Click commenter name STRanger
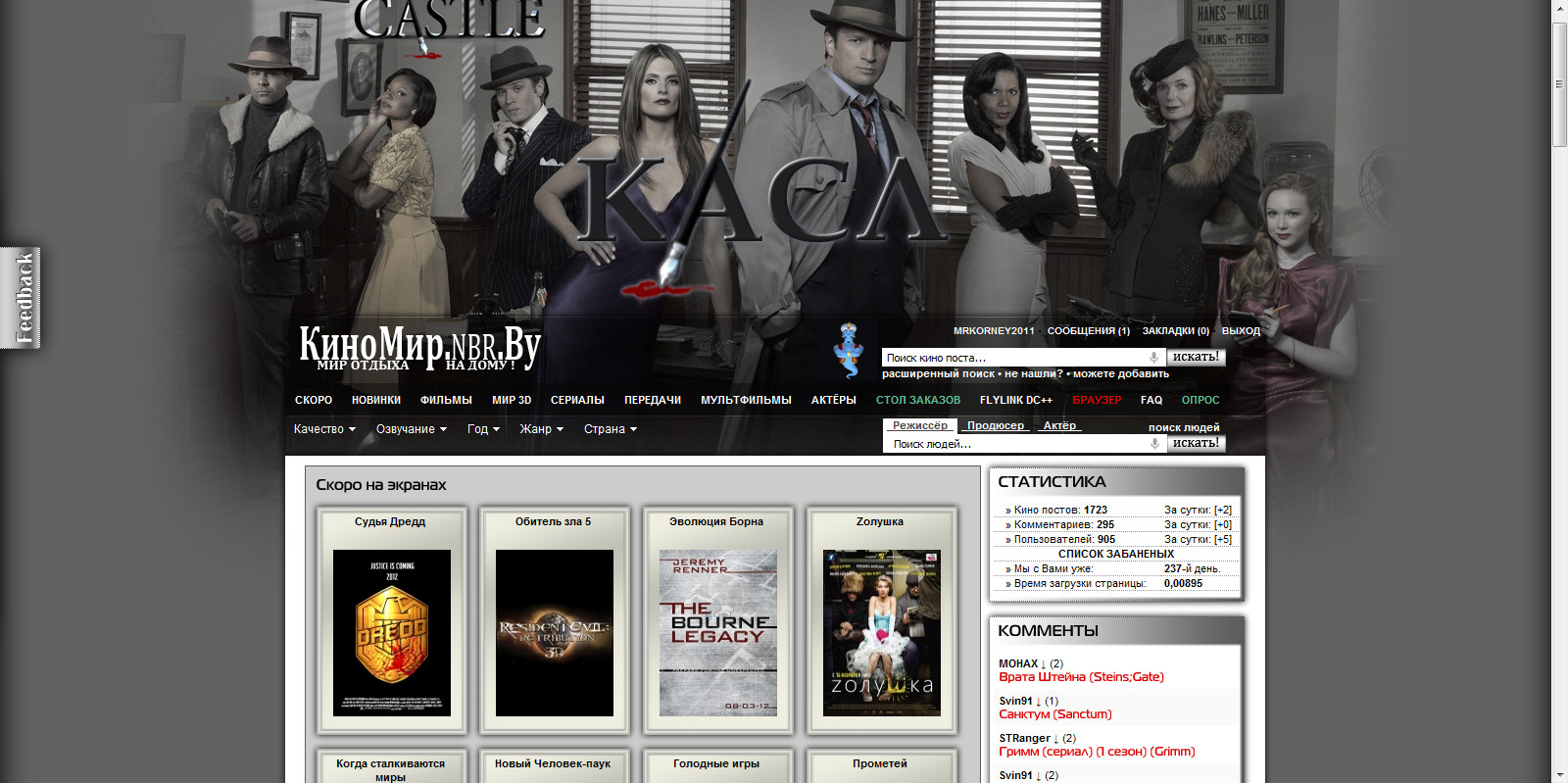This screenshot has height=783, width=1568. tap(1025, 738)
